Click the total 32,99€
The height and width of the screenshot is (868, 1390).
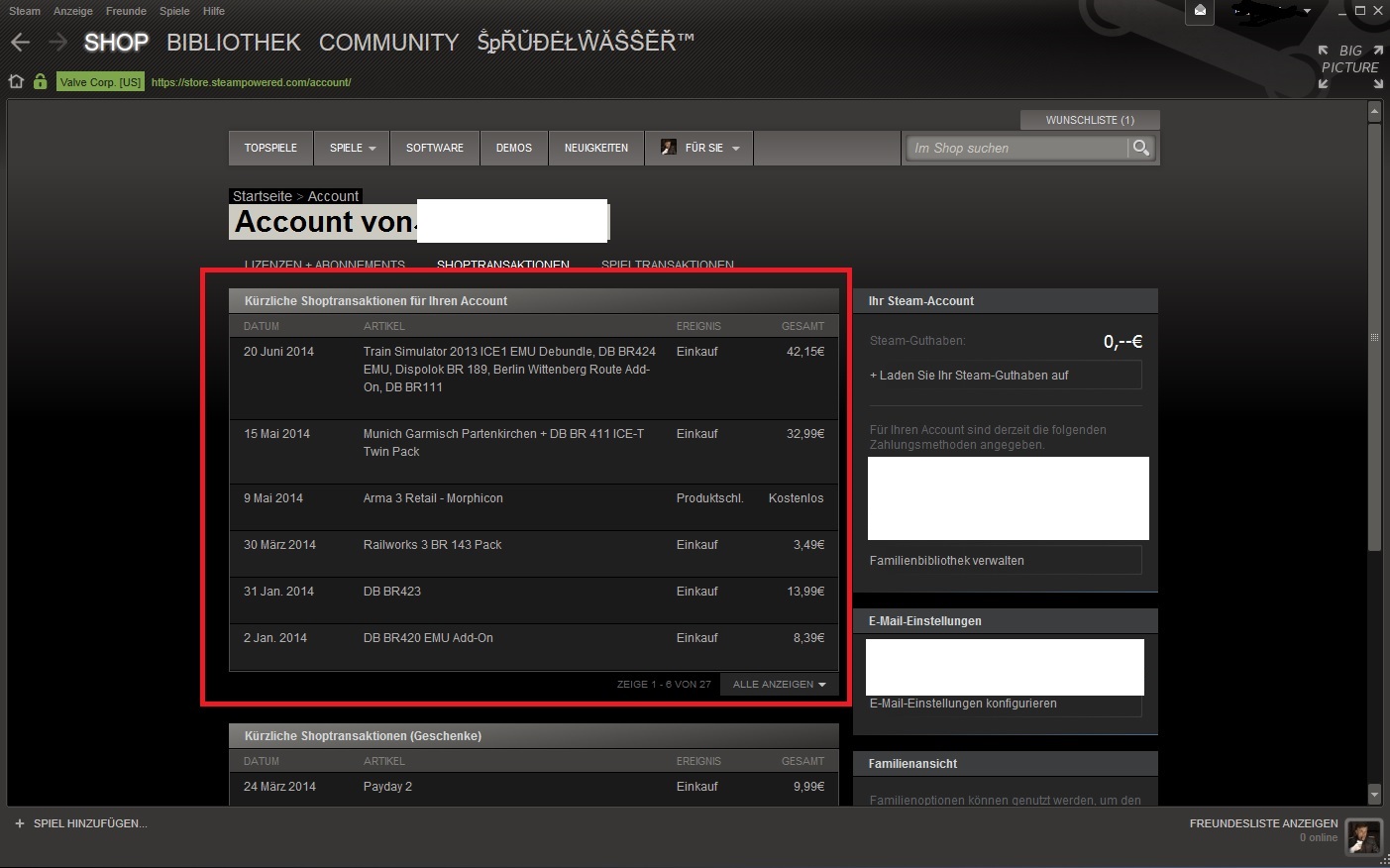coord(805,434)
